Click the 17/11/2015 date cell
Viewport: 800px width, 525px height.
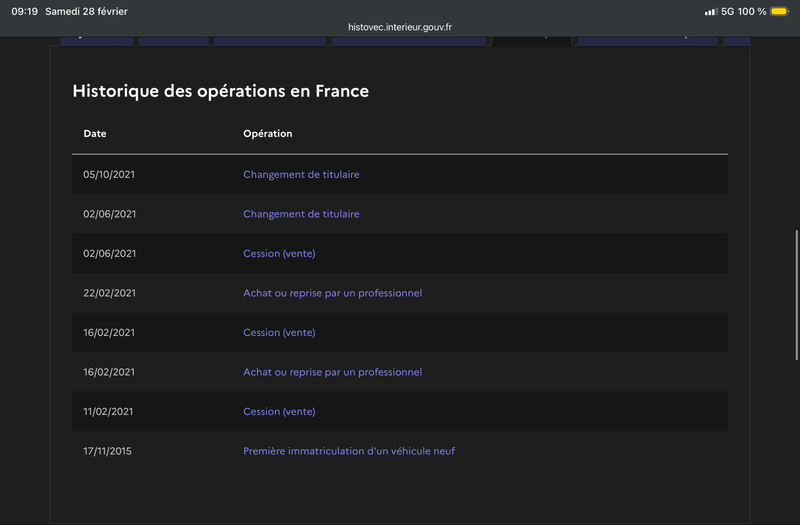click(108, 451)
